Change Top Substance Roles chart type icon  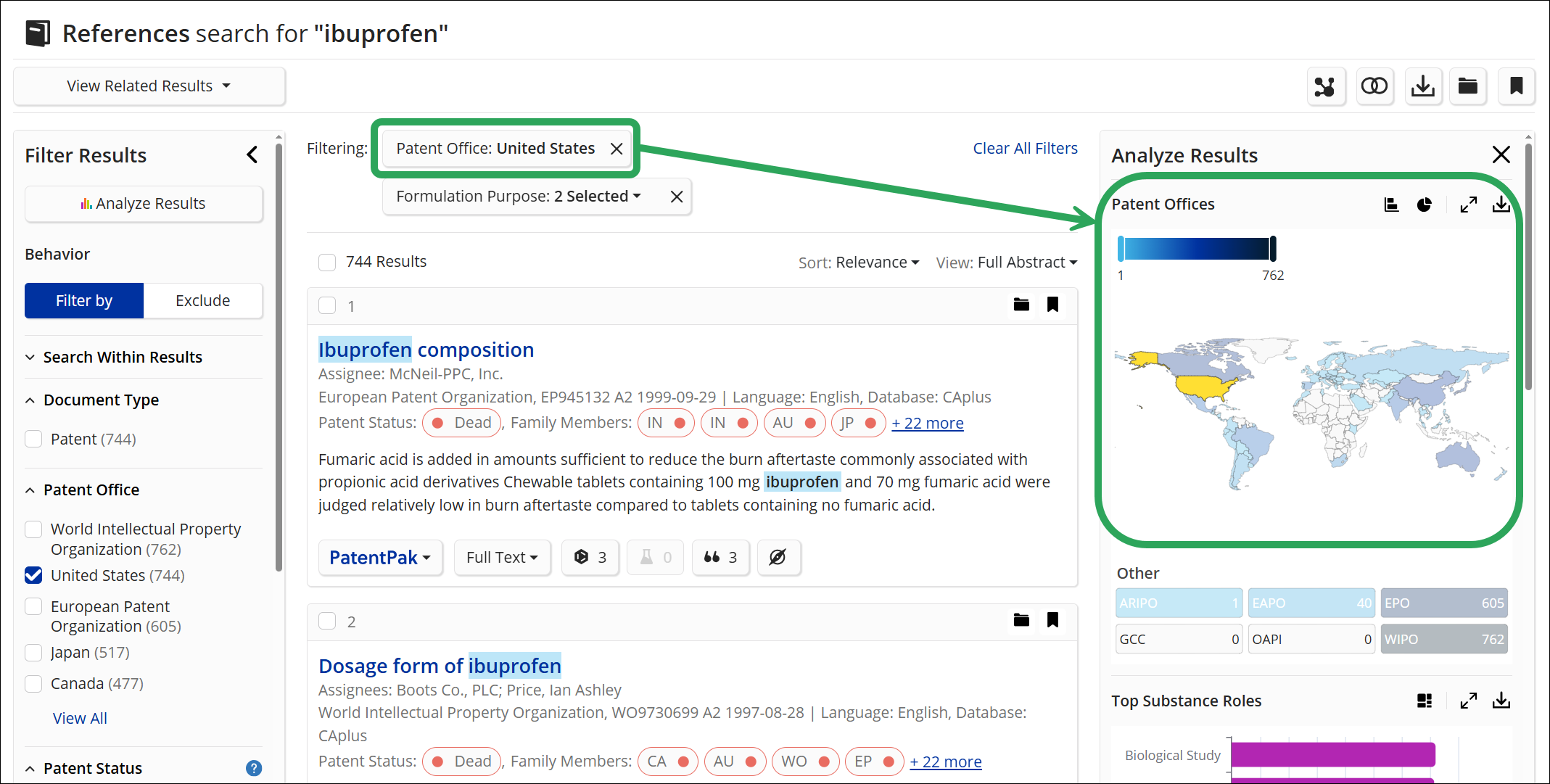point(1425,701)
